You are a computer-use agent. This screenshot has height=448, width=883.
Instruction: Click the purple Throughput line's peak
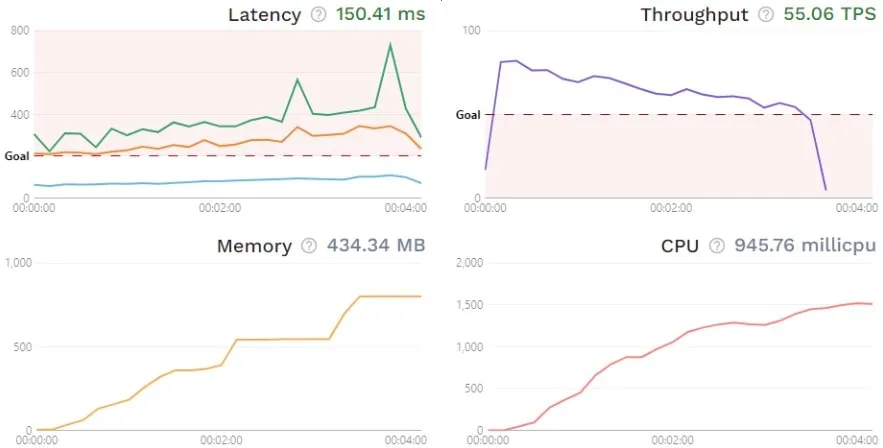click(515, 61)
